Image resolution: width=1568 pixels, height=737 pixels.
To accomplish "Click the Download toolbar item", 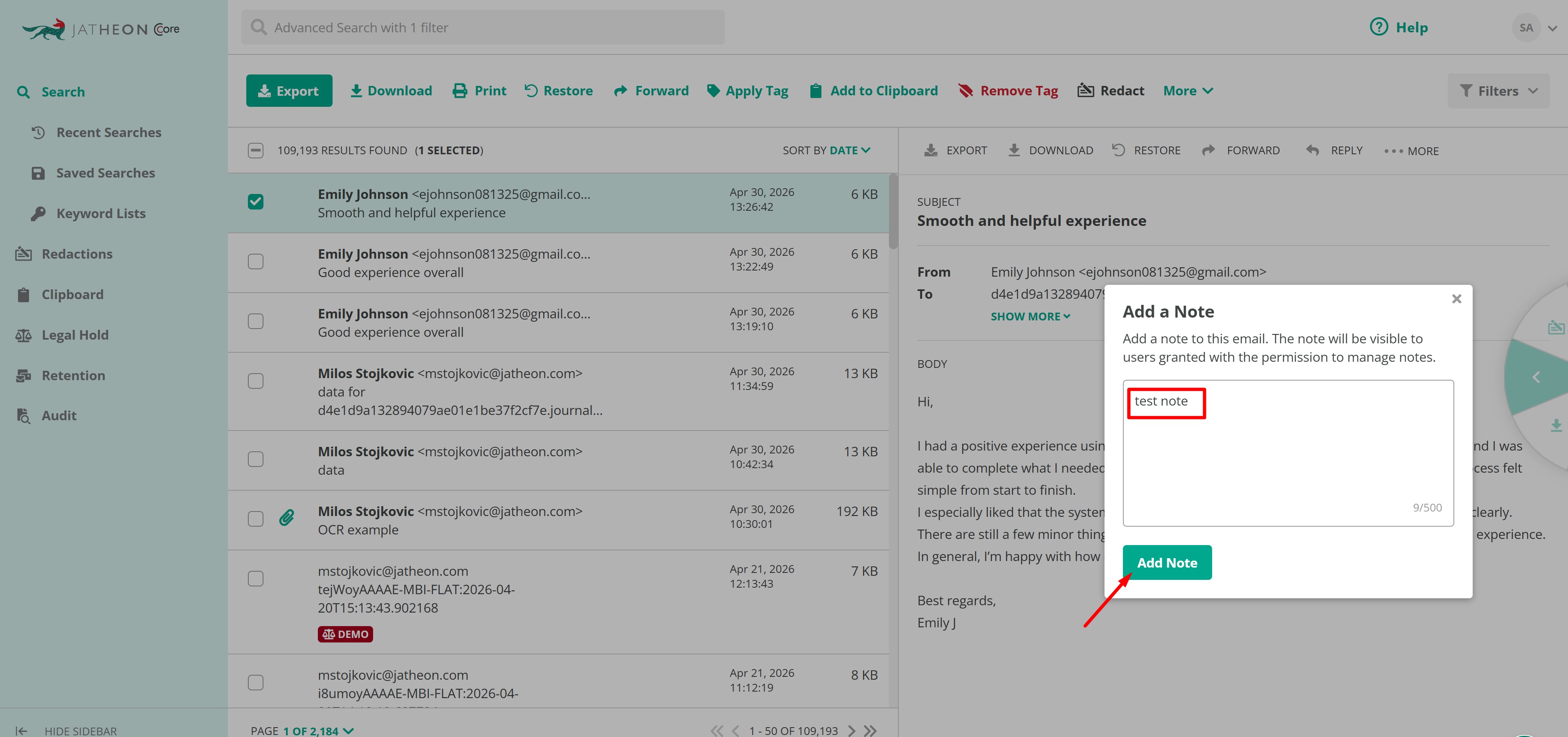I will tap(391, 91).
